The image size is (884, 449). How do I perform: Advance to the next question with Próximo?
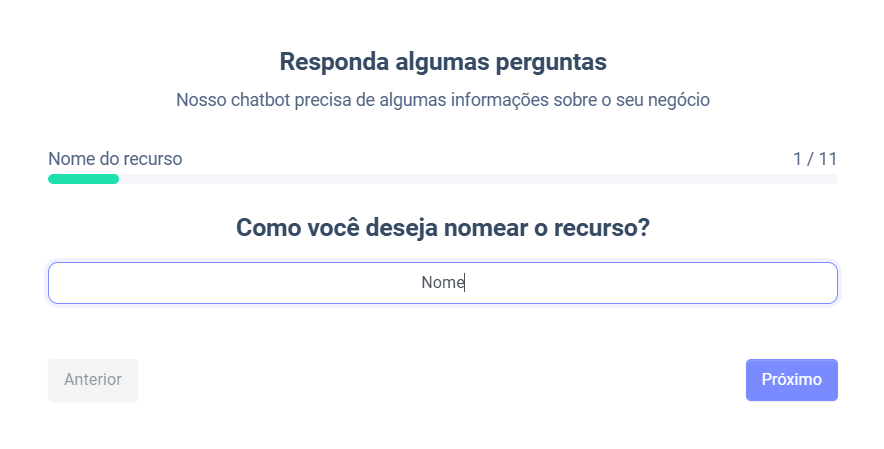click(x=791, y=380)
